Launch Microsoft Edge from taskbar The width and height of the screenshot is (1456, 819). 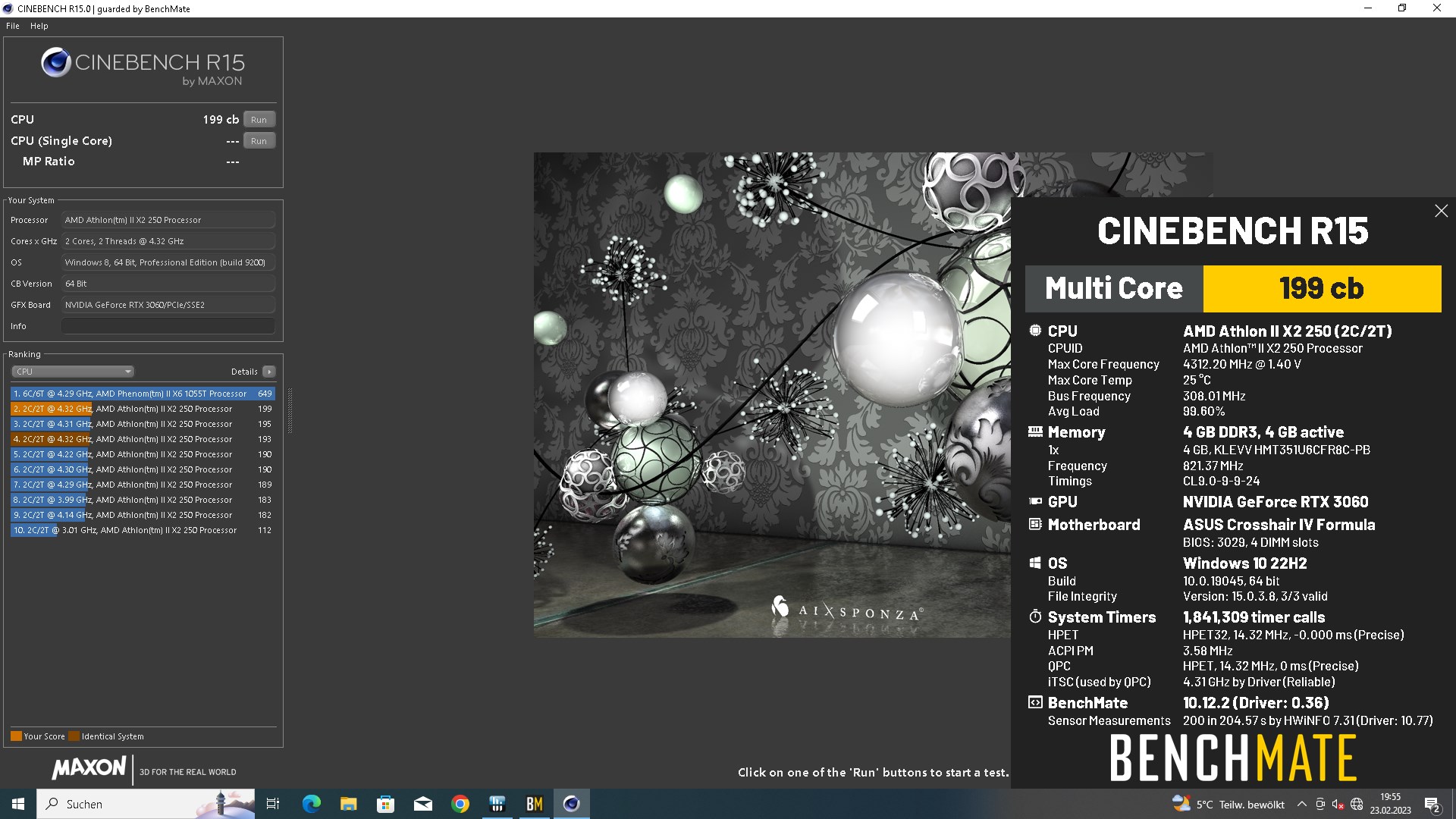pyautogui.click(x=311, y=804)
